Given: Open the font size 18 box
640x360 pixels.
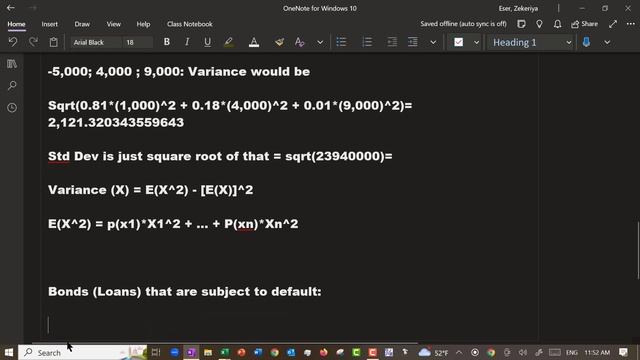Looking at the screenshot, I should (x=138, y=42).
